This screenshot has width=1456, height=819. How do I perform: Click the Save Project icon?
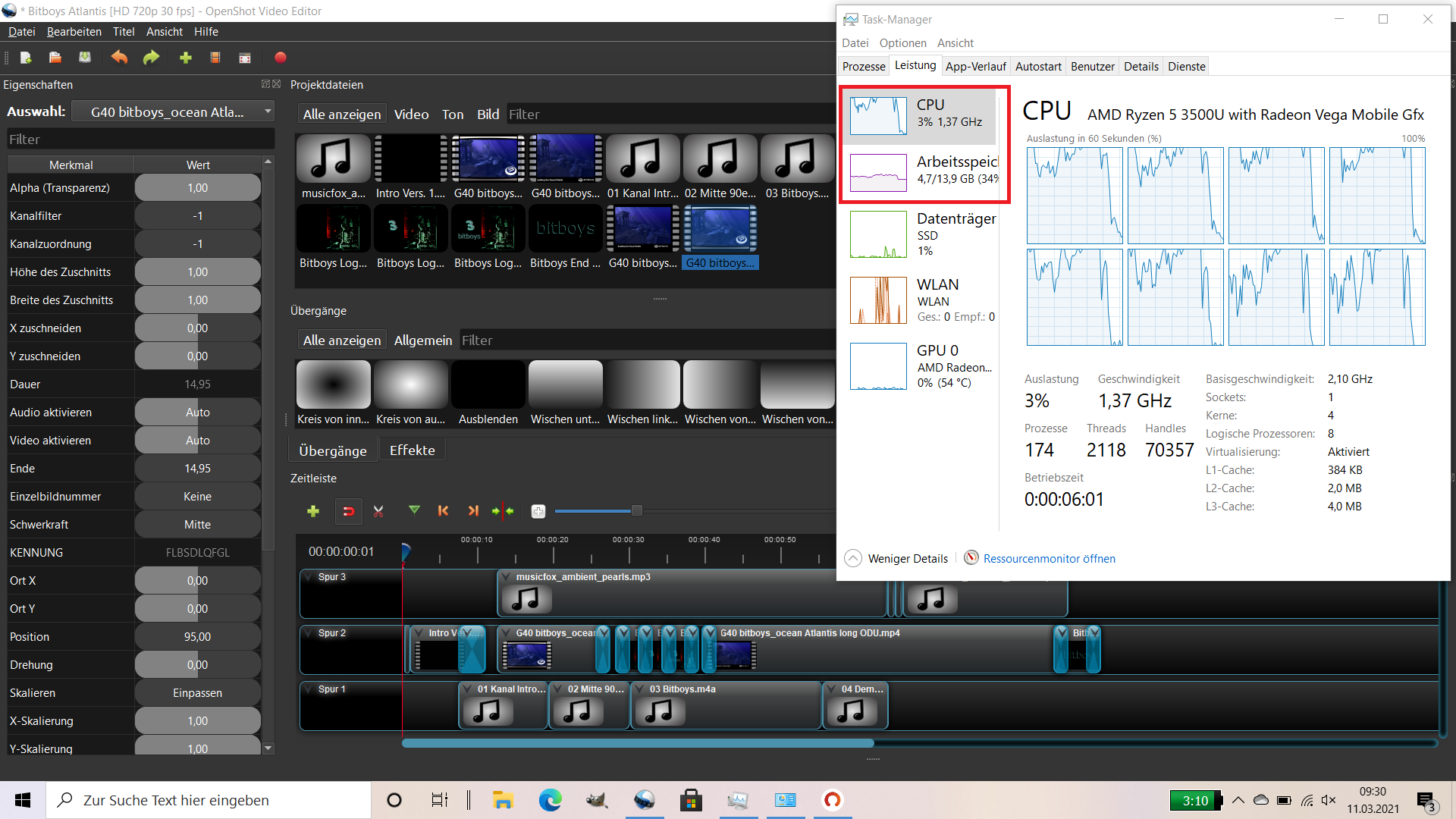click(x=85, y=58)
